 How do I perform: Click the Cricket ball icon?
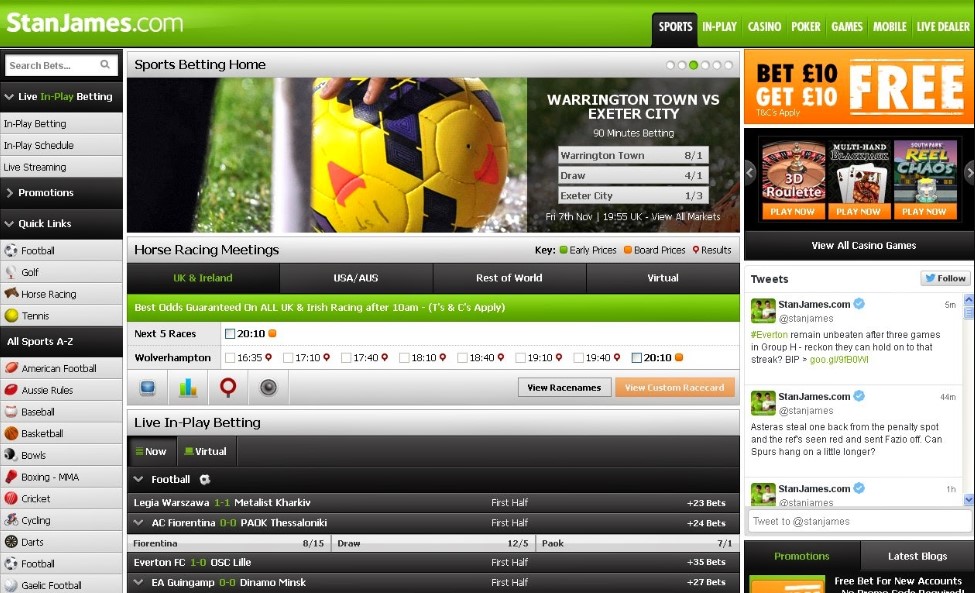coord(11,499)
